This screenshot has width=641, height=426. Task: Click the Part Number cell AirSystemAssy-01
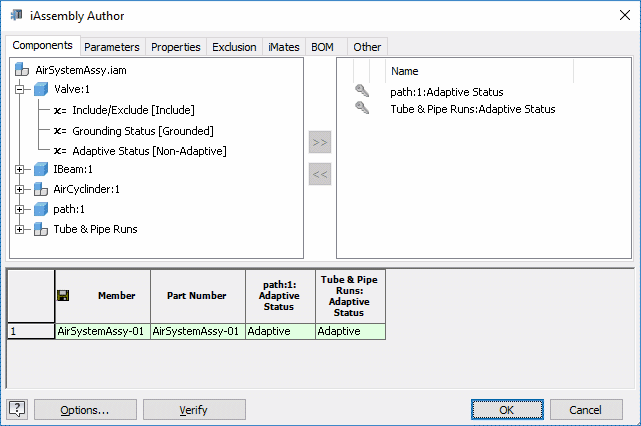(198, 331)
